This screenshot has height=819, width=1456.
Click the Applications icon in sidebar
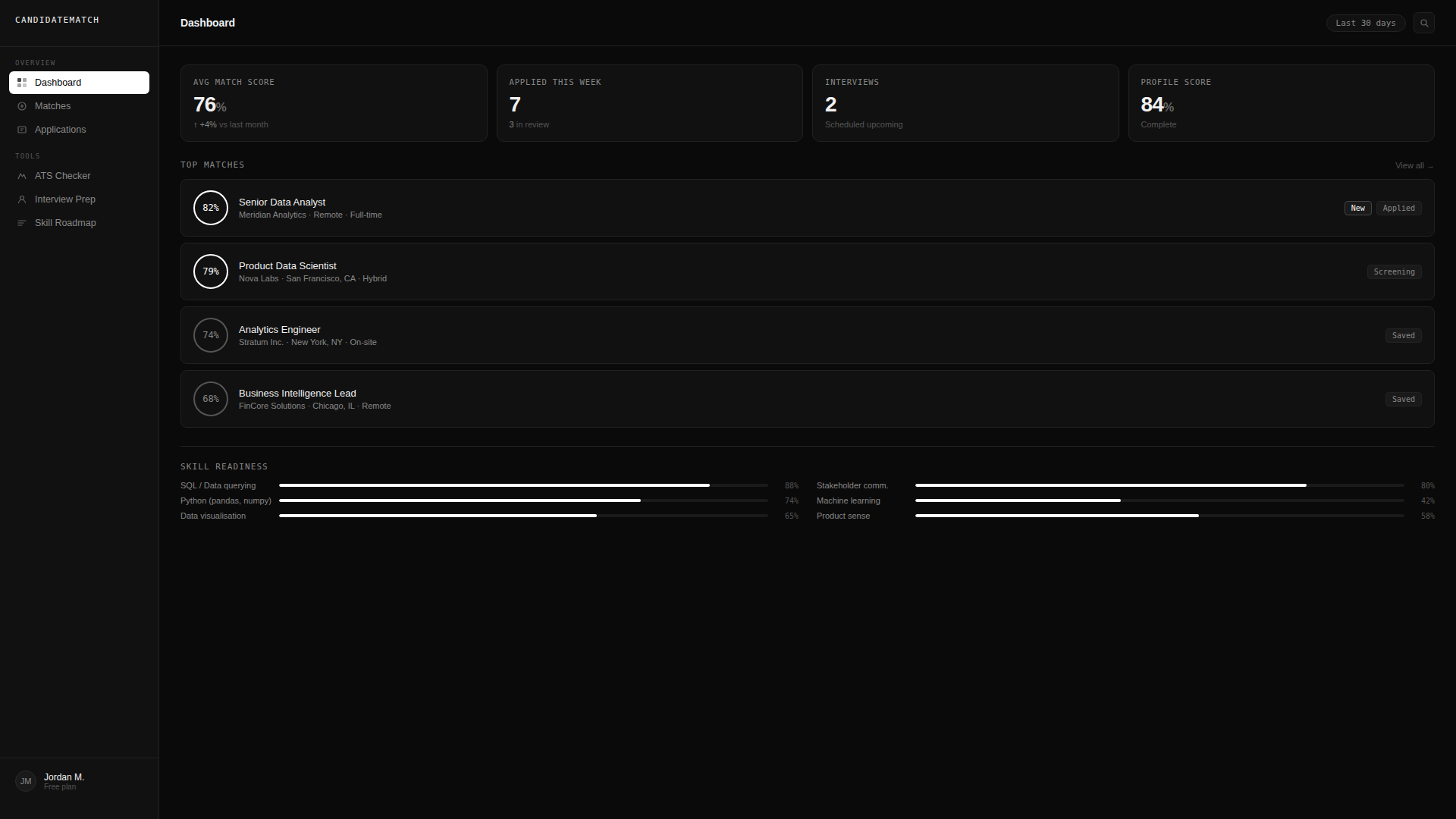[x=22, y=130]
